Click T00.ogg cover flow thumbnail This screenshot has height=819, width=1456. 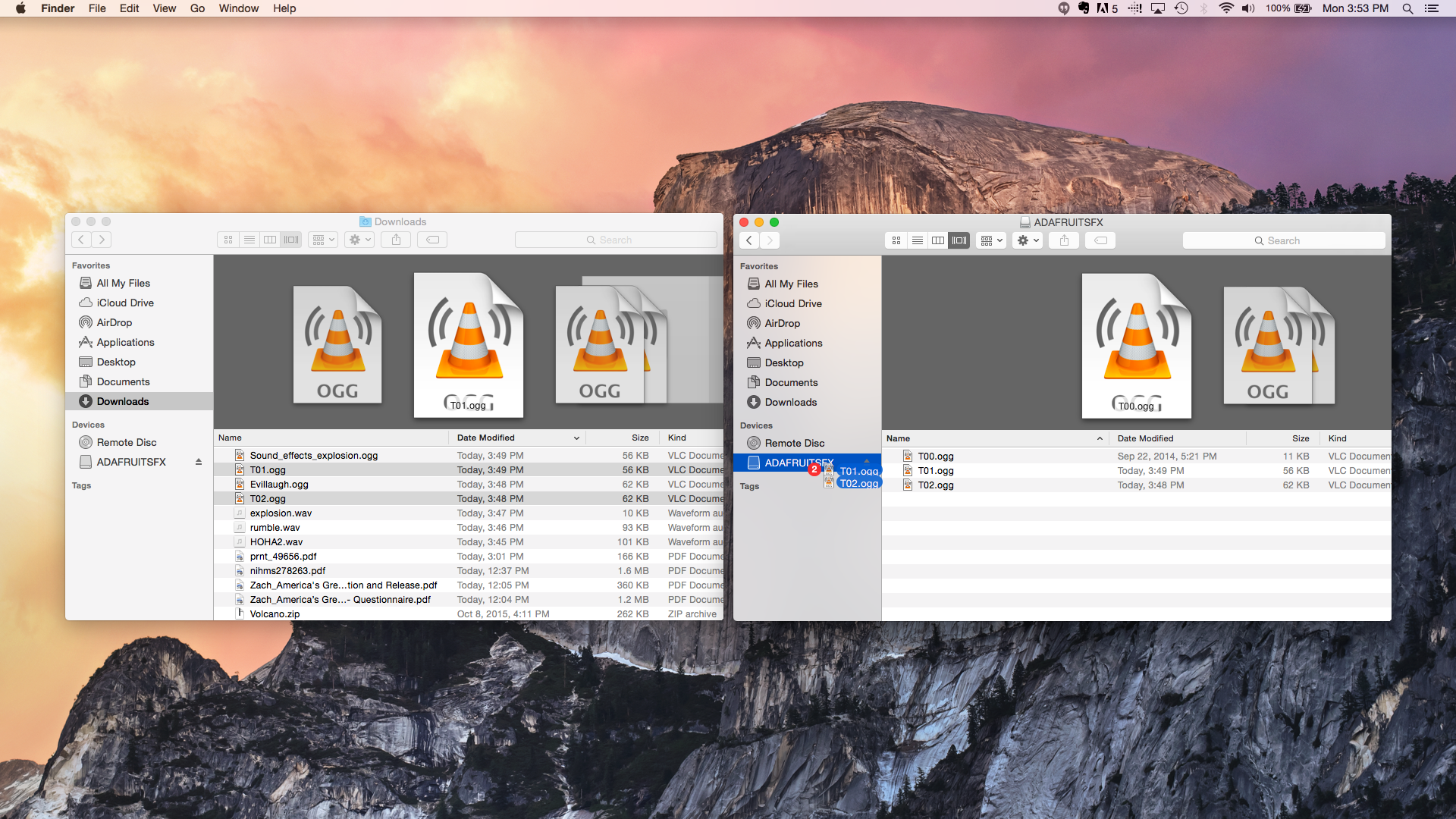point(1136,345)
